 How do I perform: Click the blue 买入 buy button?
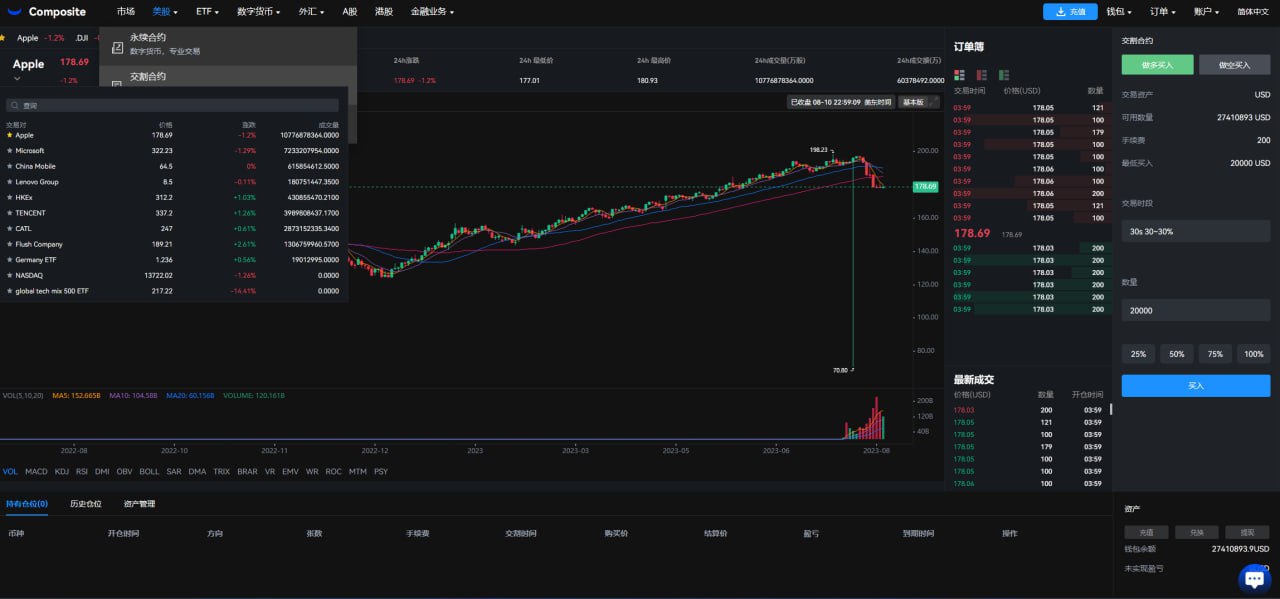pos(1195,385)
